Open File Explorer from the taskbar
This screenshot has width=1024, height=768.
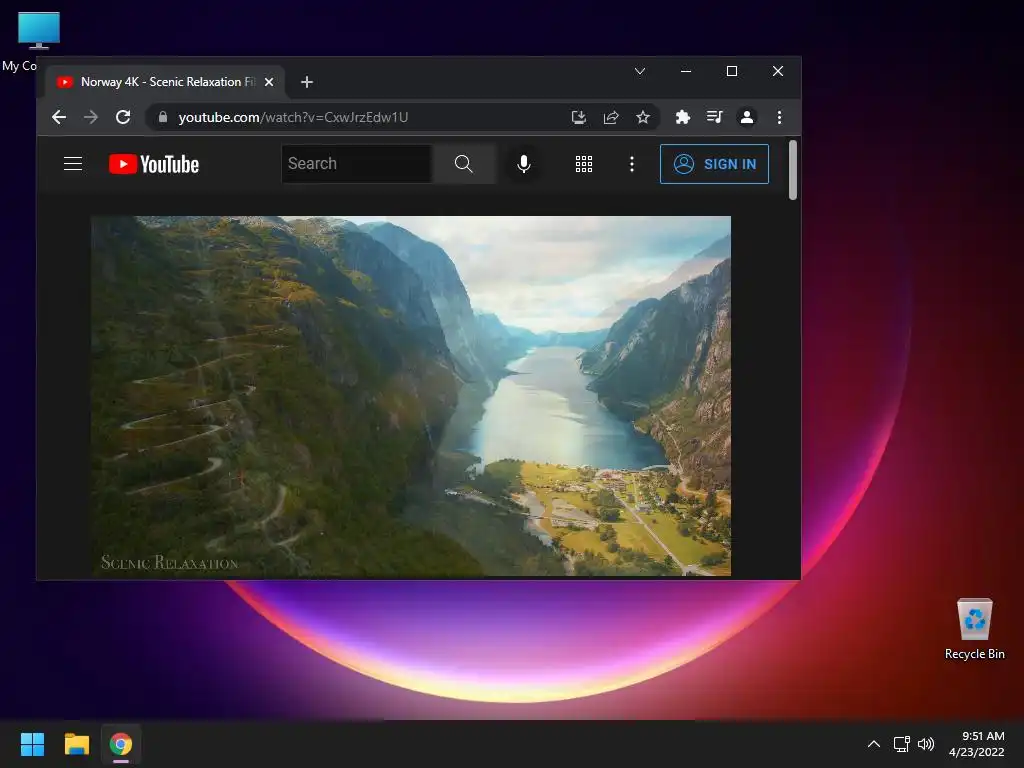coord(76,744)
